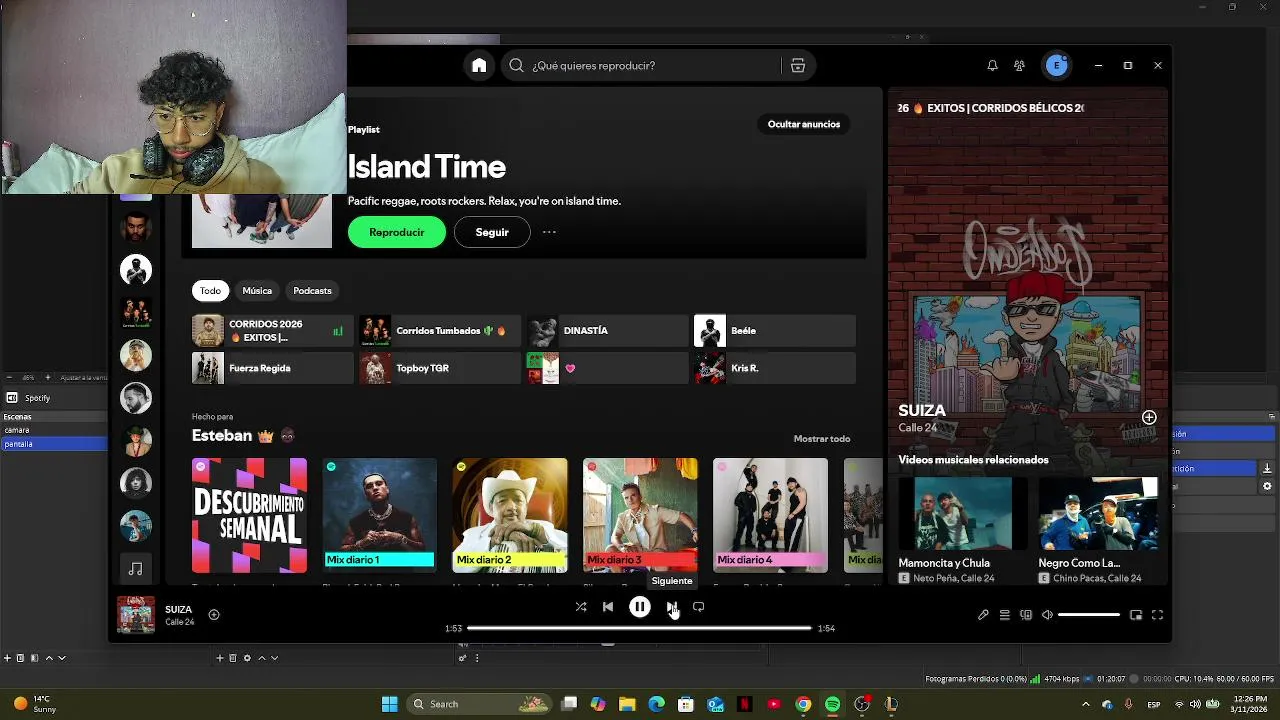Click 'Ocultar anuncios' button
The image size is (1280, 720).
(x=804, y=124)
